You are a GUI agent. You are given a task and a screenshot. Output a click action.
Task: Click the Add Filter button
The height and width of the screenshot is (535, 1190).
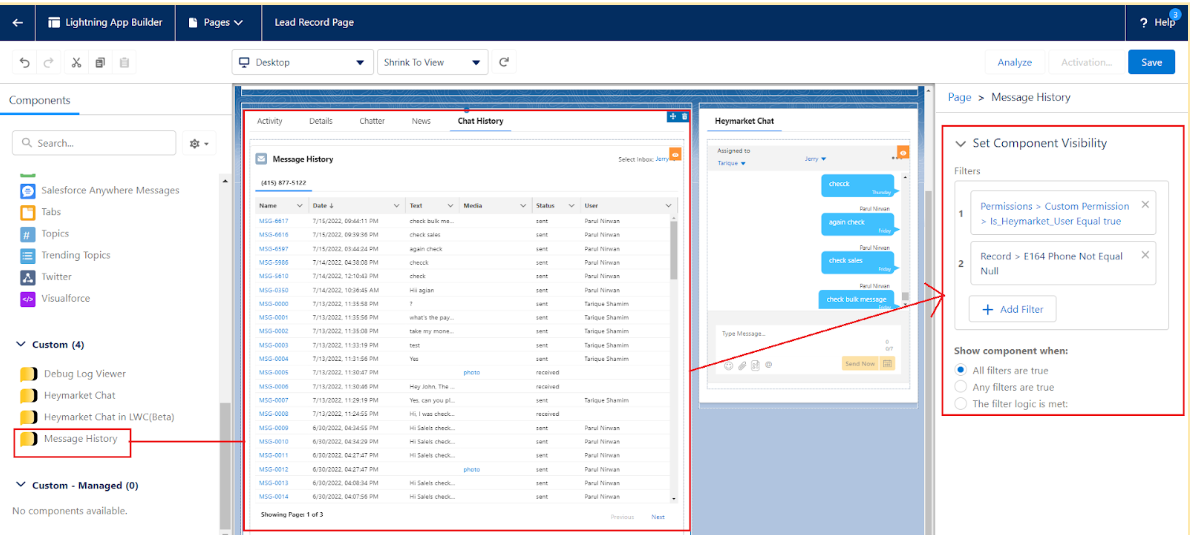point(1012,309)
